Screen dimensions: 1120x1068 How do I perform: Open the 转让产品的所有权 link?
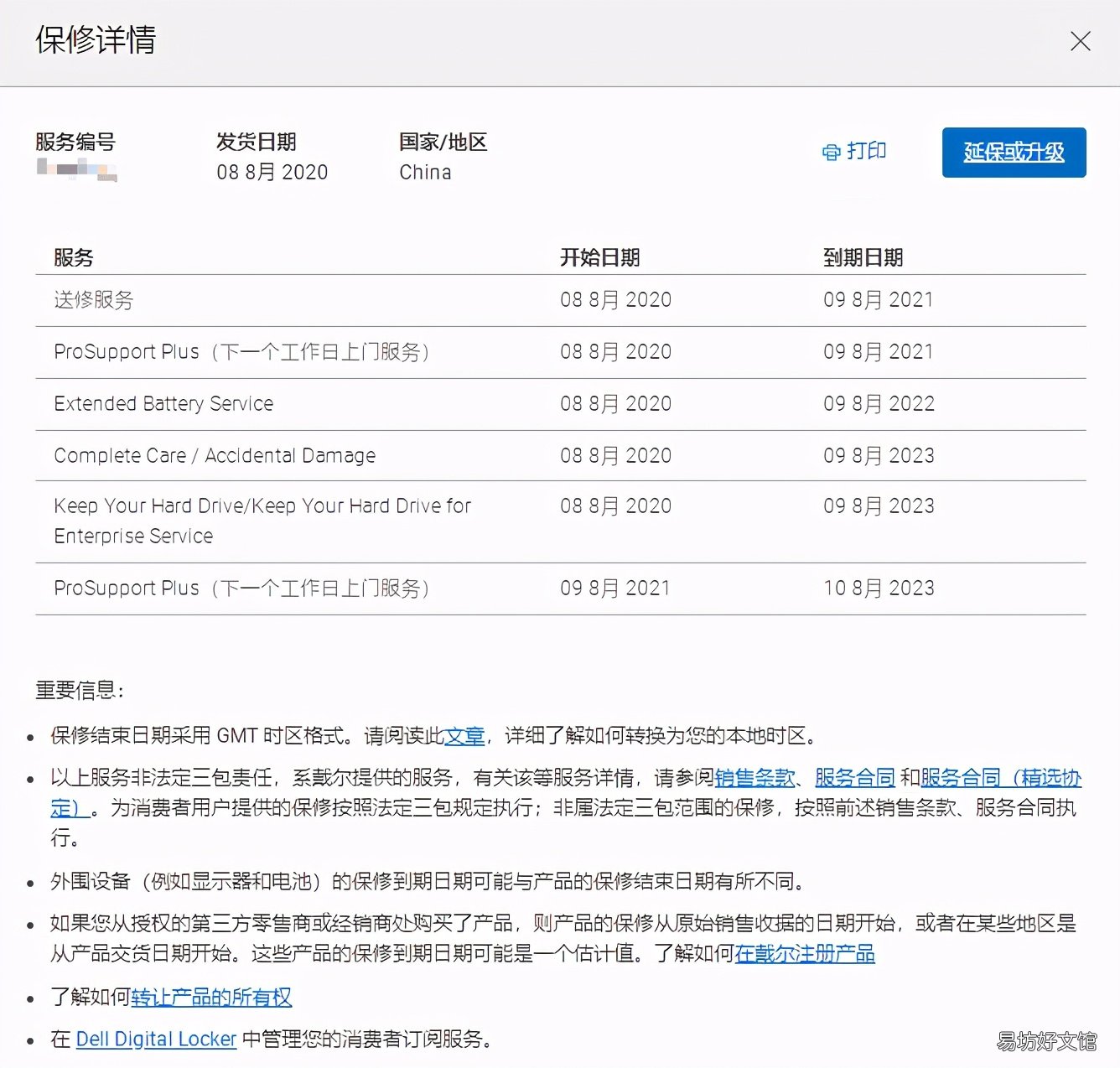[x=211, y=998]
